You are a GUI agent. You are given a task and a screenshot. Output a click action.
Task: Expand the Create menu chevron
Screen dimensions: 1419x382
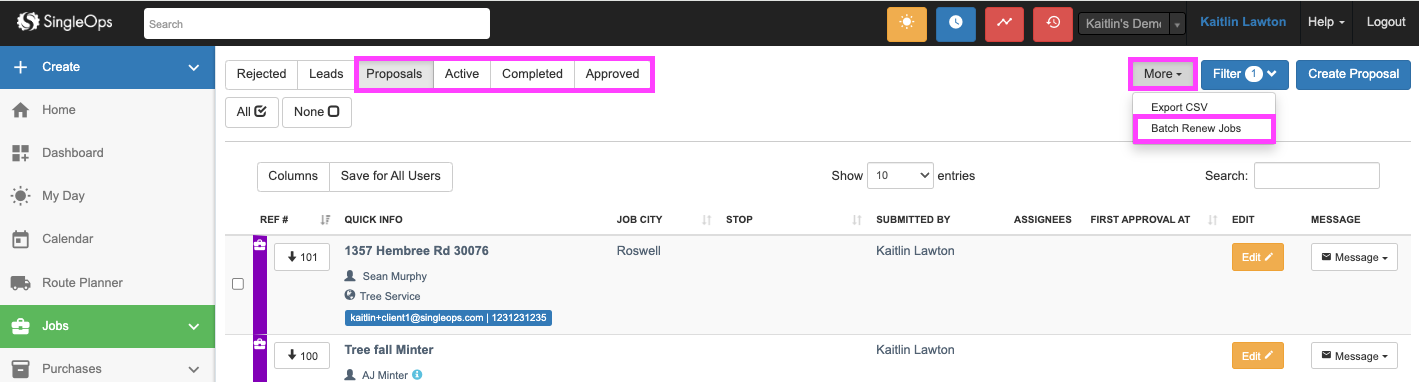click(x=194, y=67)
